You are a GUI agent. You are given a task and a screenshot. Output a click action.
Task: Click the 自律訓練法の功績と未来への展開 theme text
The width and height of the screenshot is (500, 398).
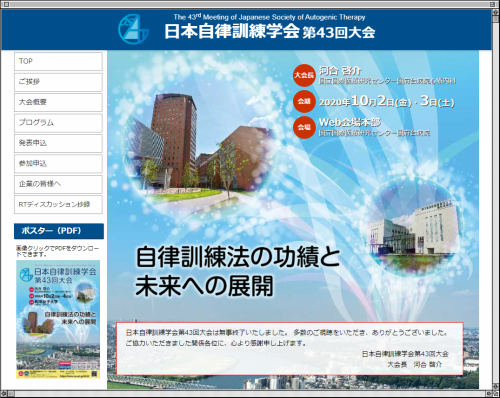[x=237, y=271]
